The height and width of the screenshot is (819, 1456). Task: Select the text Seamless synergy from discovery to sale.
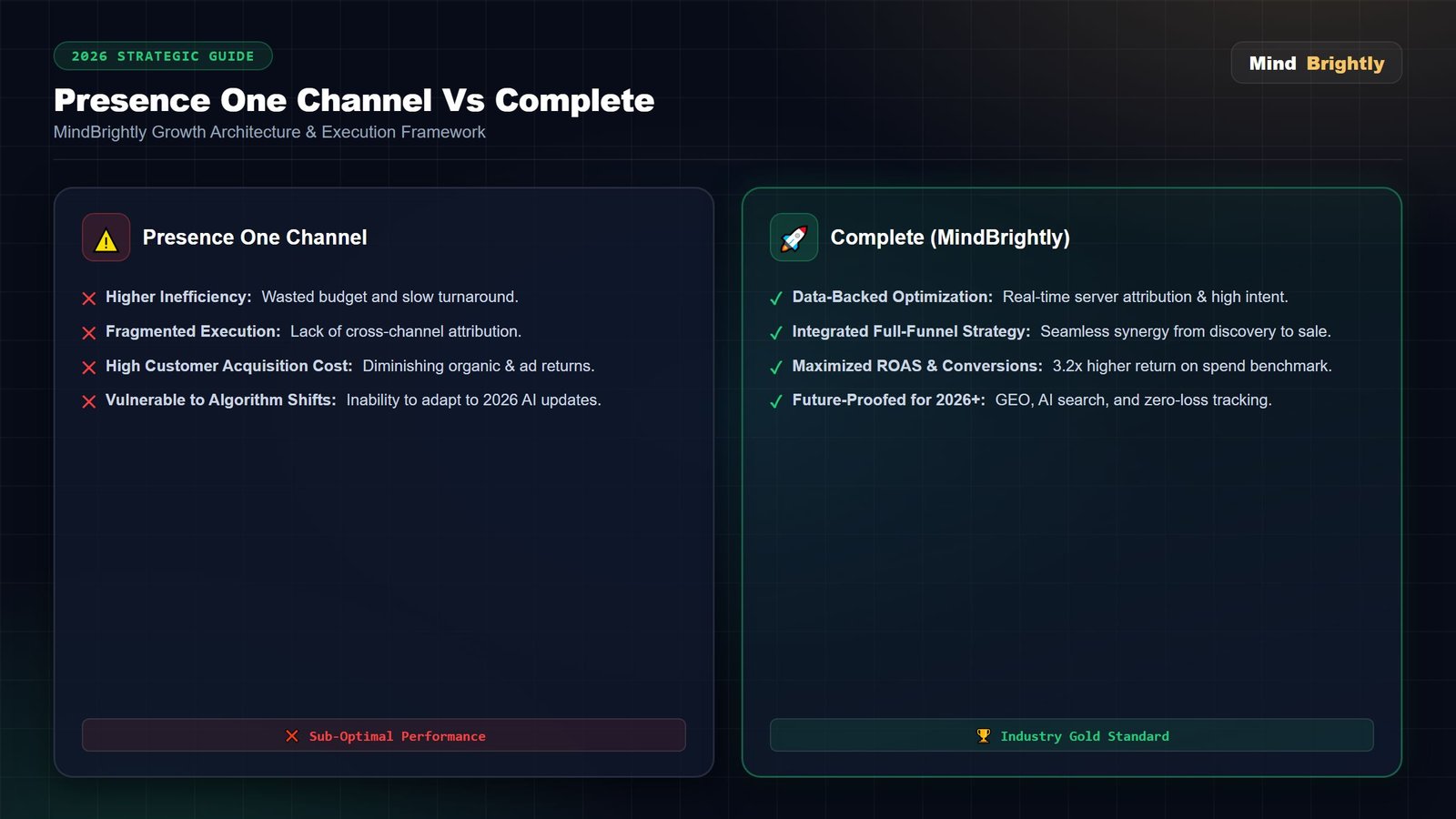pos(1186,331)
